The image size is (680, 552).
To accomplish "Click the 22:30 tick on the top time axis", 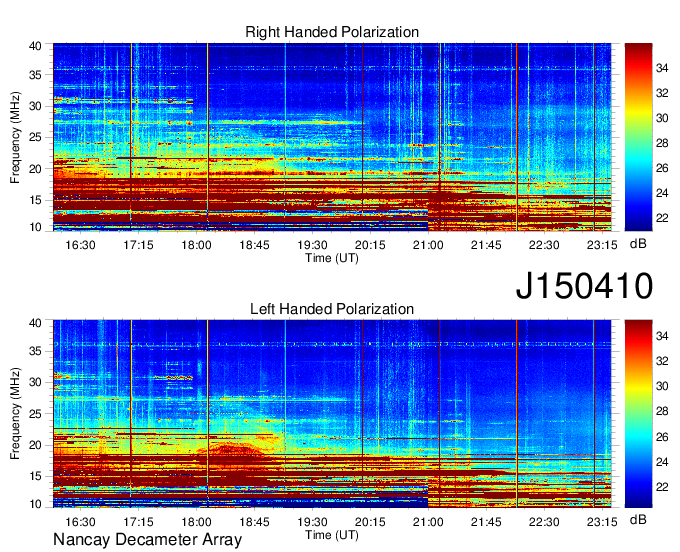I will [x=544, y=245].
